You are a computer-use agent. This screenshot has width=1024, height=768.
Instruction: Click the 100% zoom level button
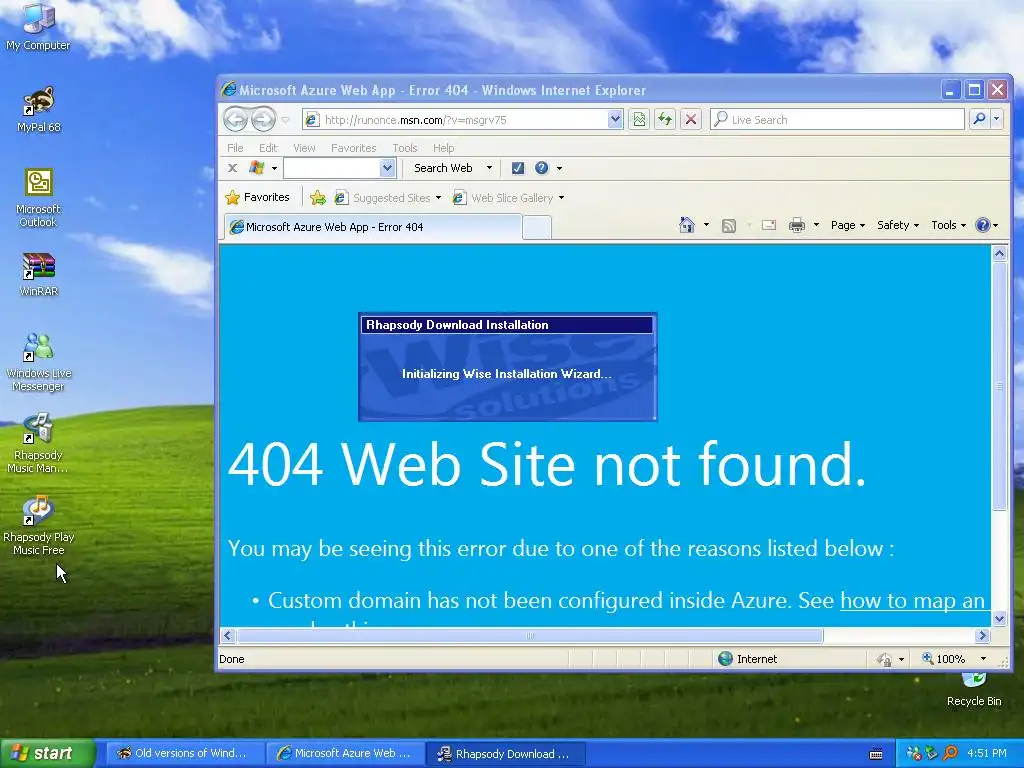coord(944,659)
